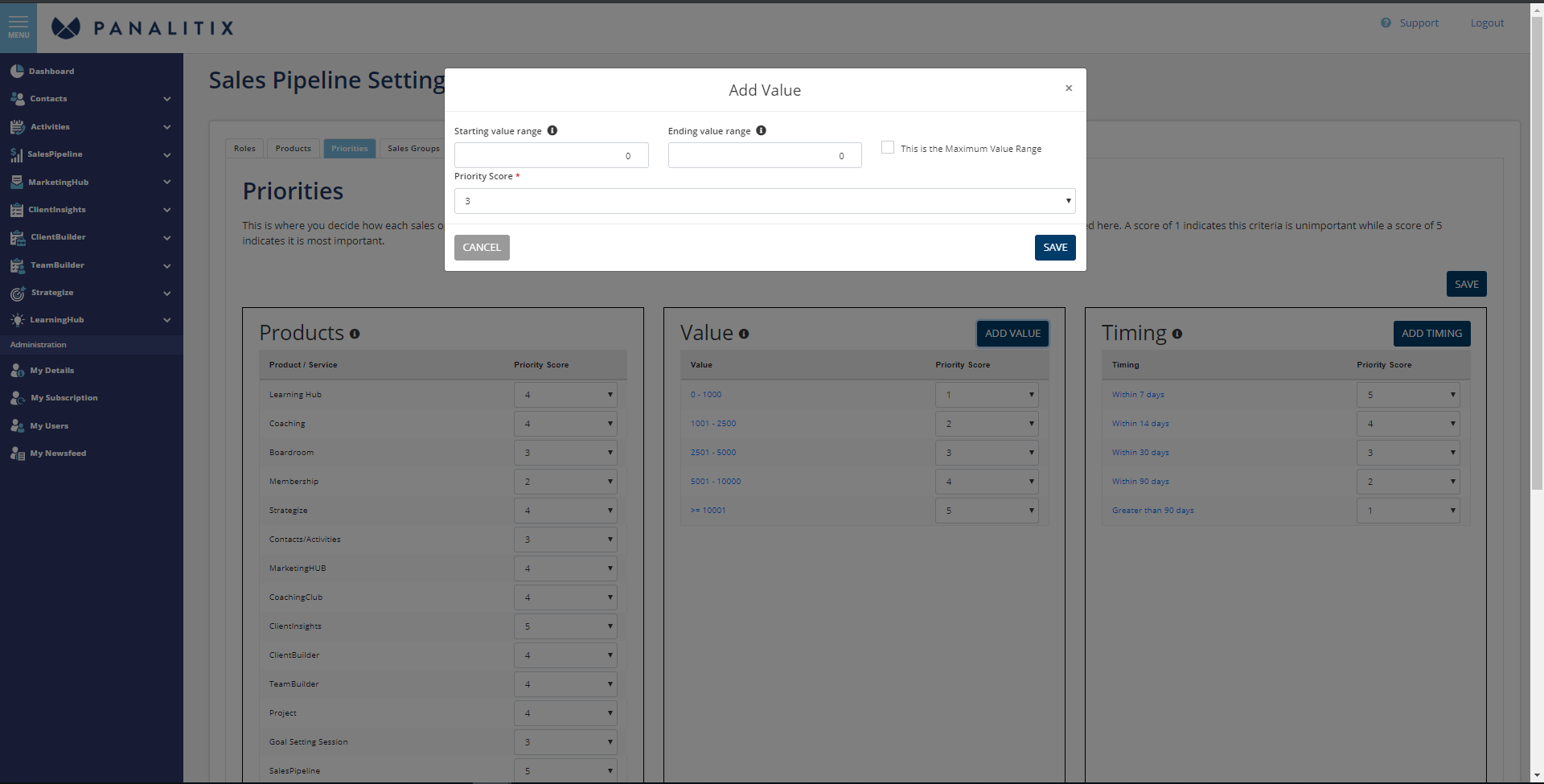Click the ADD VALUE button

1012,334
